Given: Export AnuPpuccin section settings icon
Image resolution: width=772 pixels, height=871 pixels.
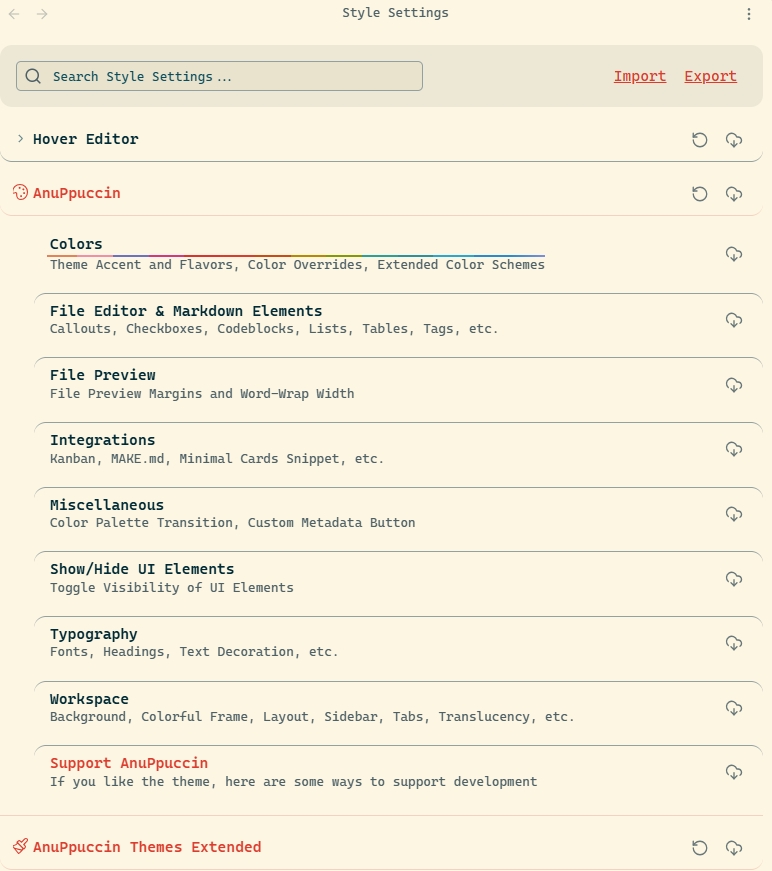Looking at the screenshot, I should tap(734, 194).
